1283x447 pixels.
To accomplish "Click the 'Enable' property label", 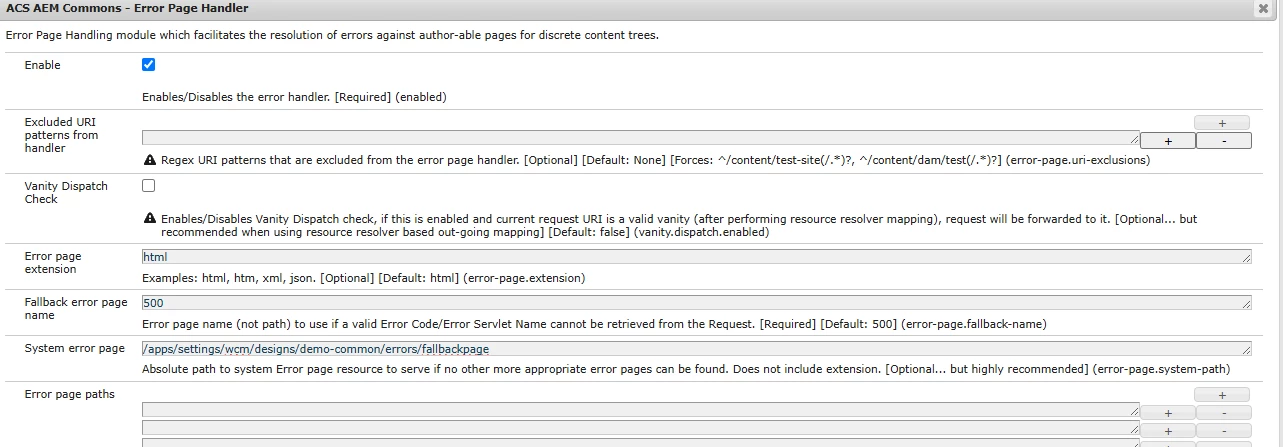I will (x=42, y=65).
